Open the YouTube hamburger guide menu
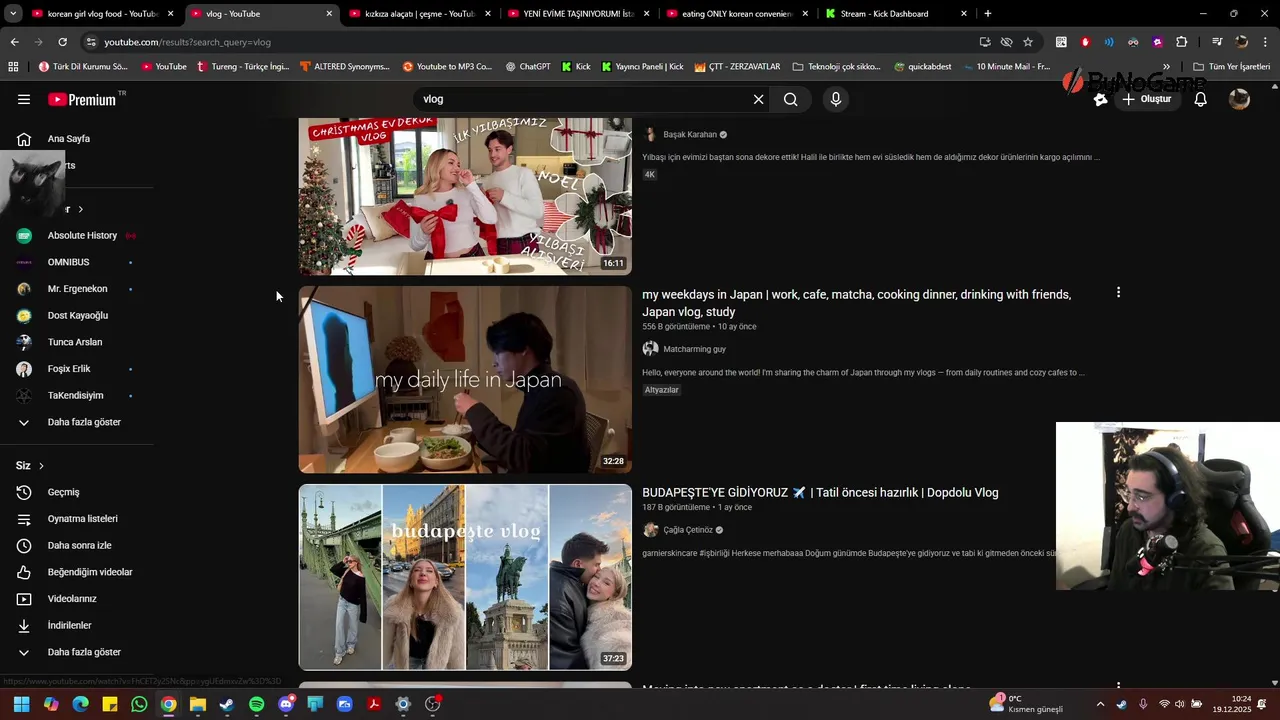The width and height of the screenshot is (1280, 720). point(24,99)
